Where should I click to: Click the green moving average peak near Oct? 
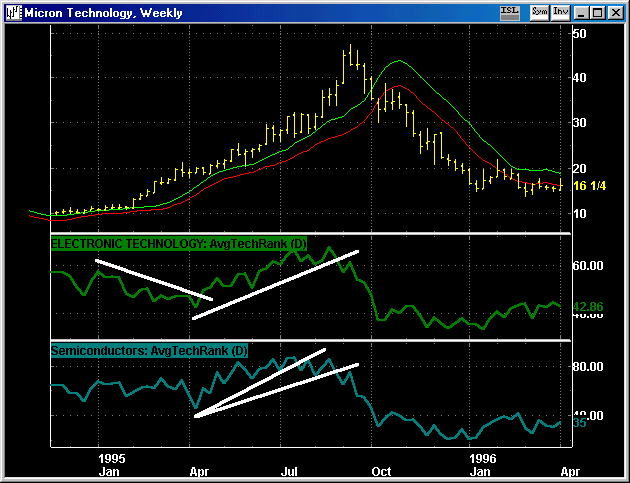399,61
